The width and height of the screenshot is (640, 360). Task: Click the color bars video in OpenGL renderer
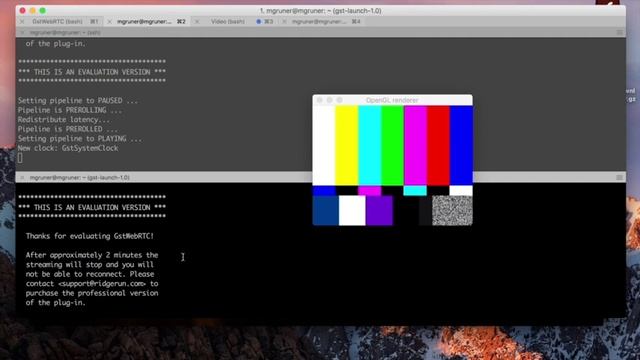pos(392,165)
